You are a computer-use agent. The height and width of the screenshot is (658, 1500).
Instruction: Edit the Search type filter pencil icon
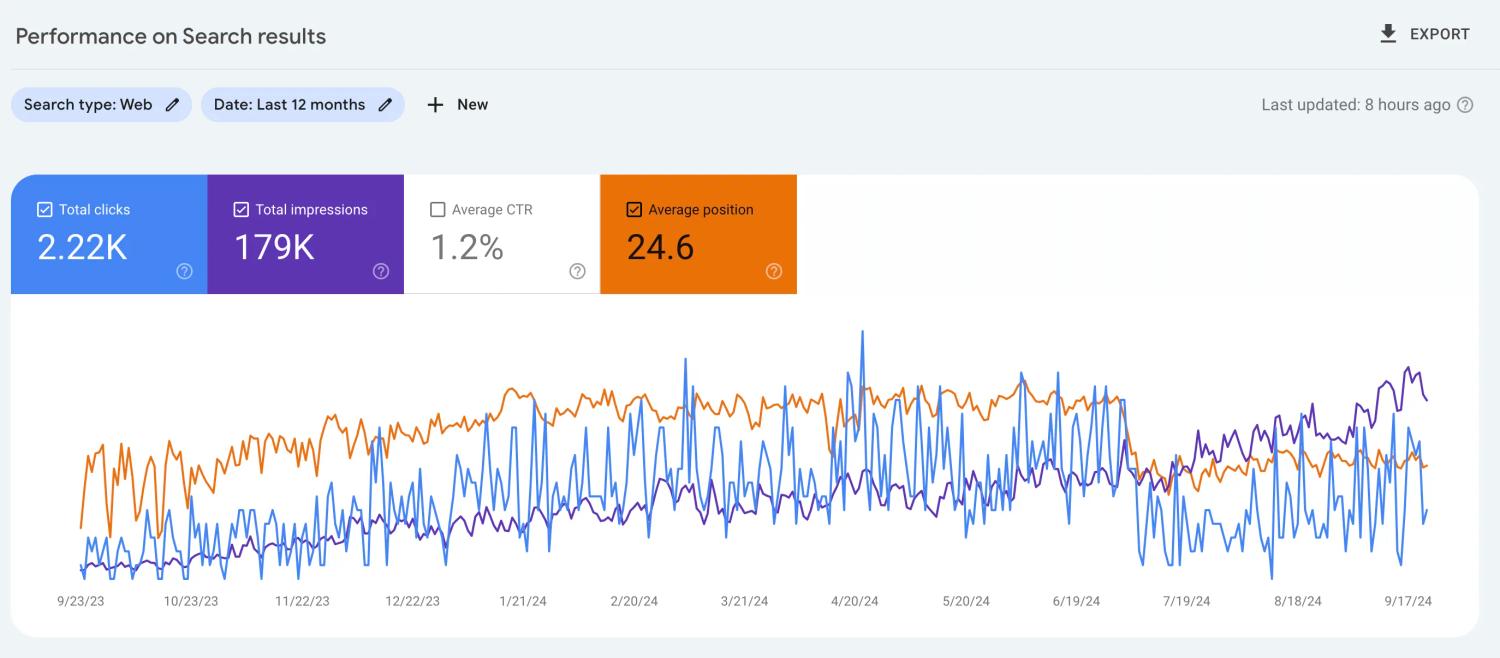(172, 104)
